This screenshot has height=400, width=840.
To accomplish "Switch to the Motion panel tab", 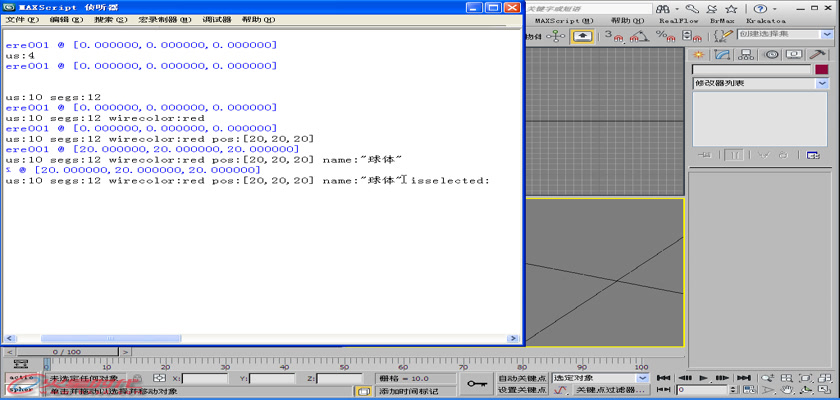I will pos(771,54).
